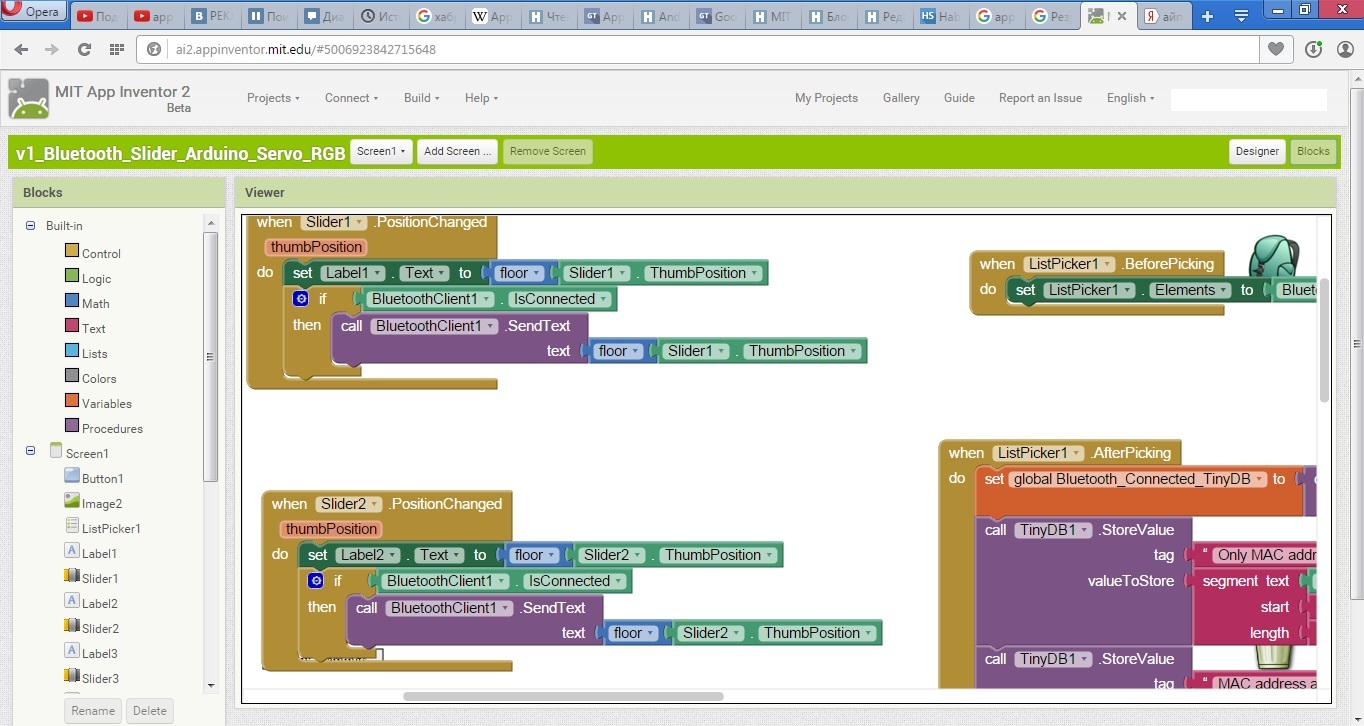Click the Remove Screen button
The image size is (1364, 726).
click(547, 152)
